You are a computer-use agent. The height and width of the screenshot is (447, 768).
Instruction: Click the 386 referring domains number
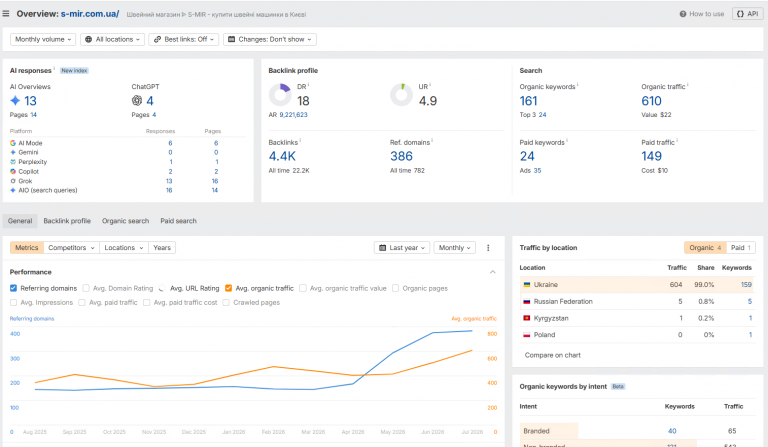pos(401,156)
